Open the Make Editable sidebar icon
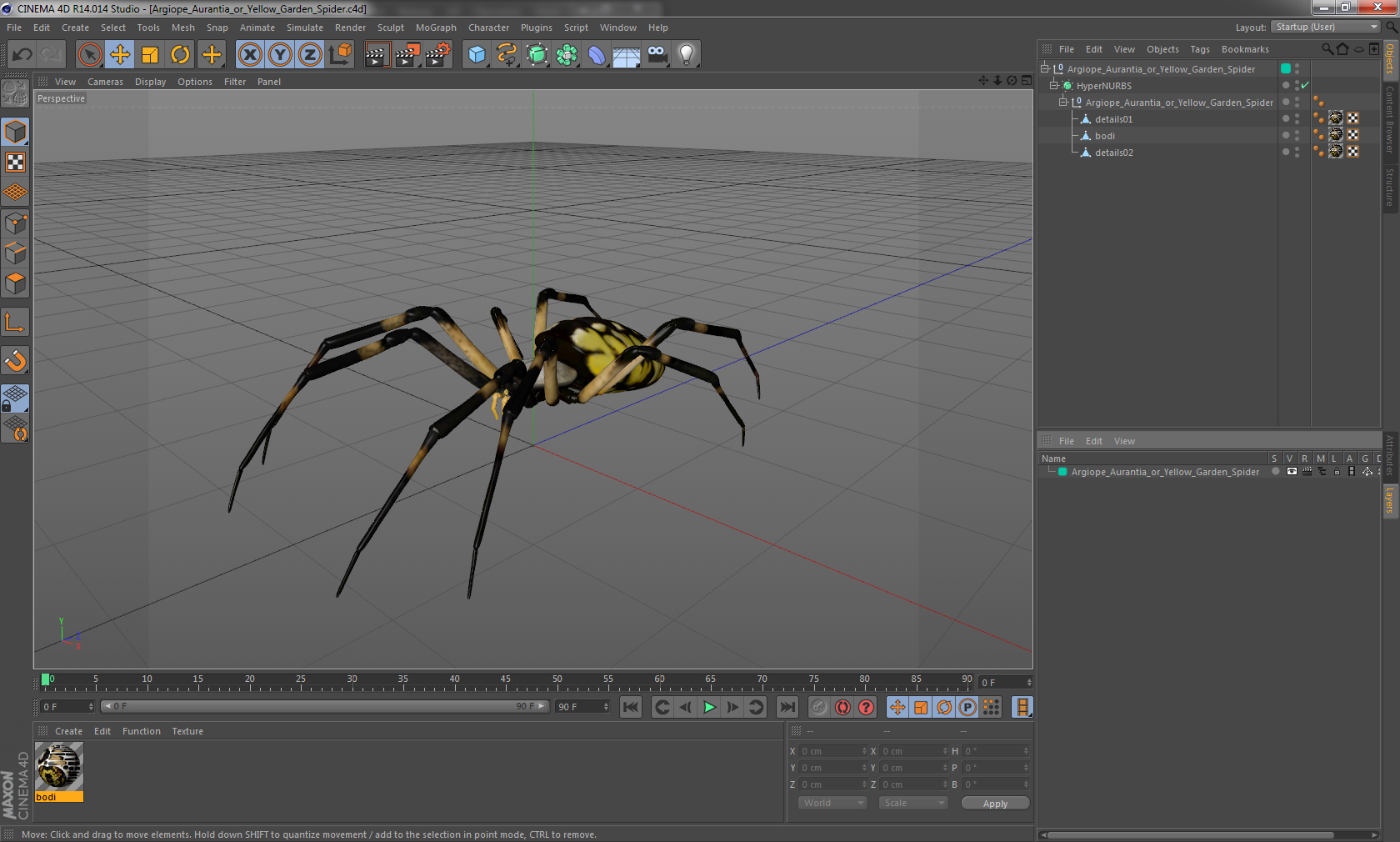 click(x=16, y=93)
